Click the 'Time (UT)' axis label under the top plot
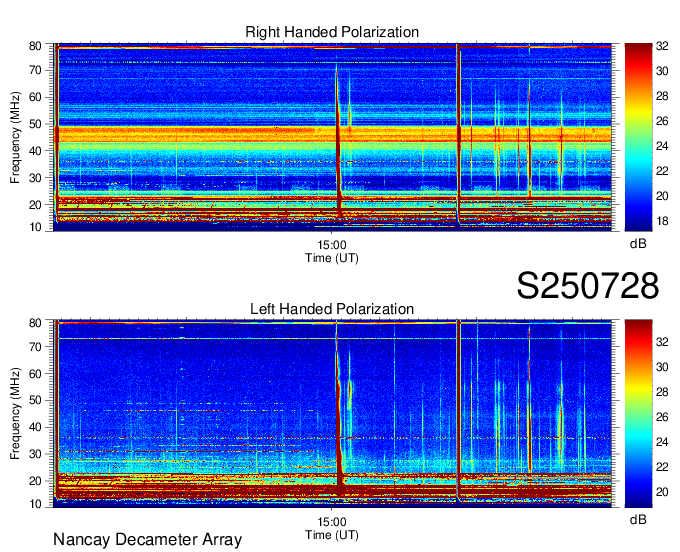The width and height of the screenshot is (680, 552). [332, 258]
